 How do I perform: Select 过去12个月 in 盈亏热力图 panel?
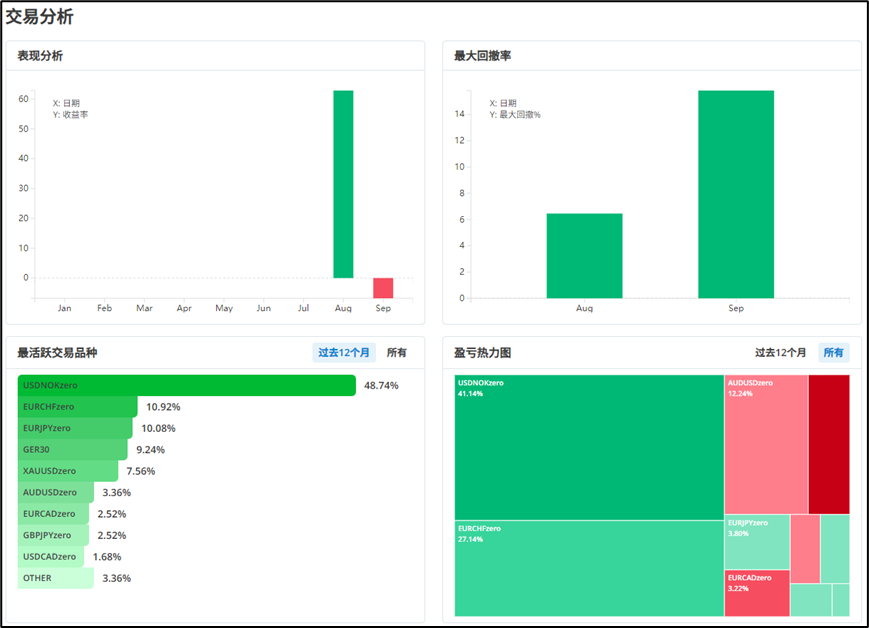click(x=780, y=353)
